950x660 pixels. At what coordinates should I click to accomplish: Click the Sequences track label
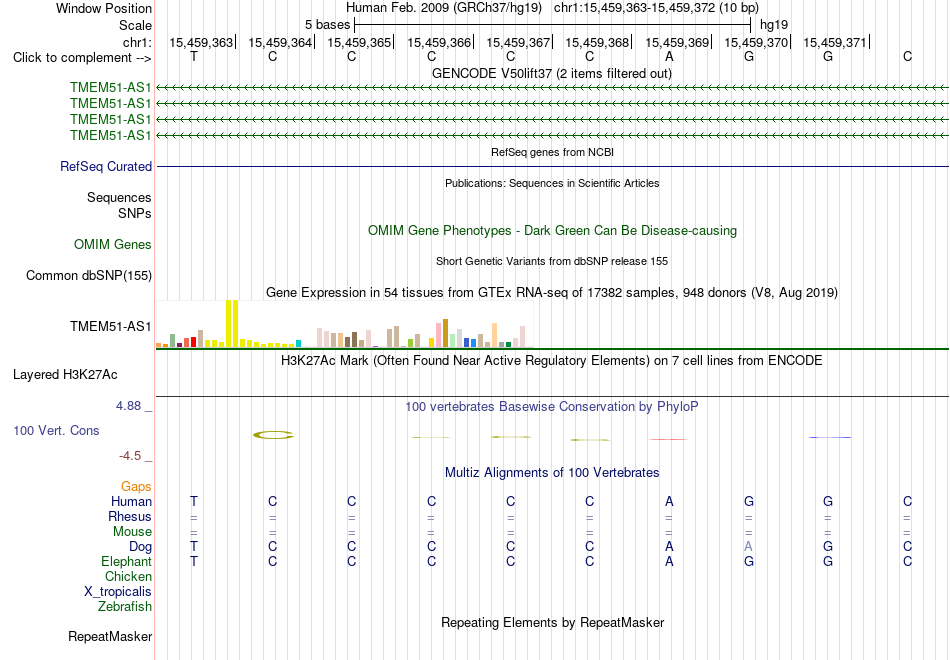pos(119,198)
